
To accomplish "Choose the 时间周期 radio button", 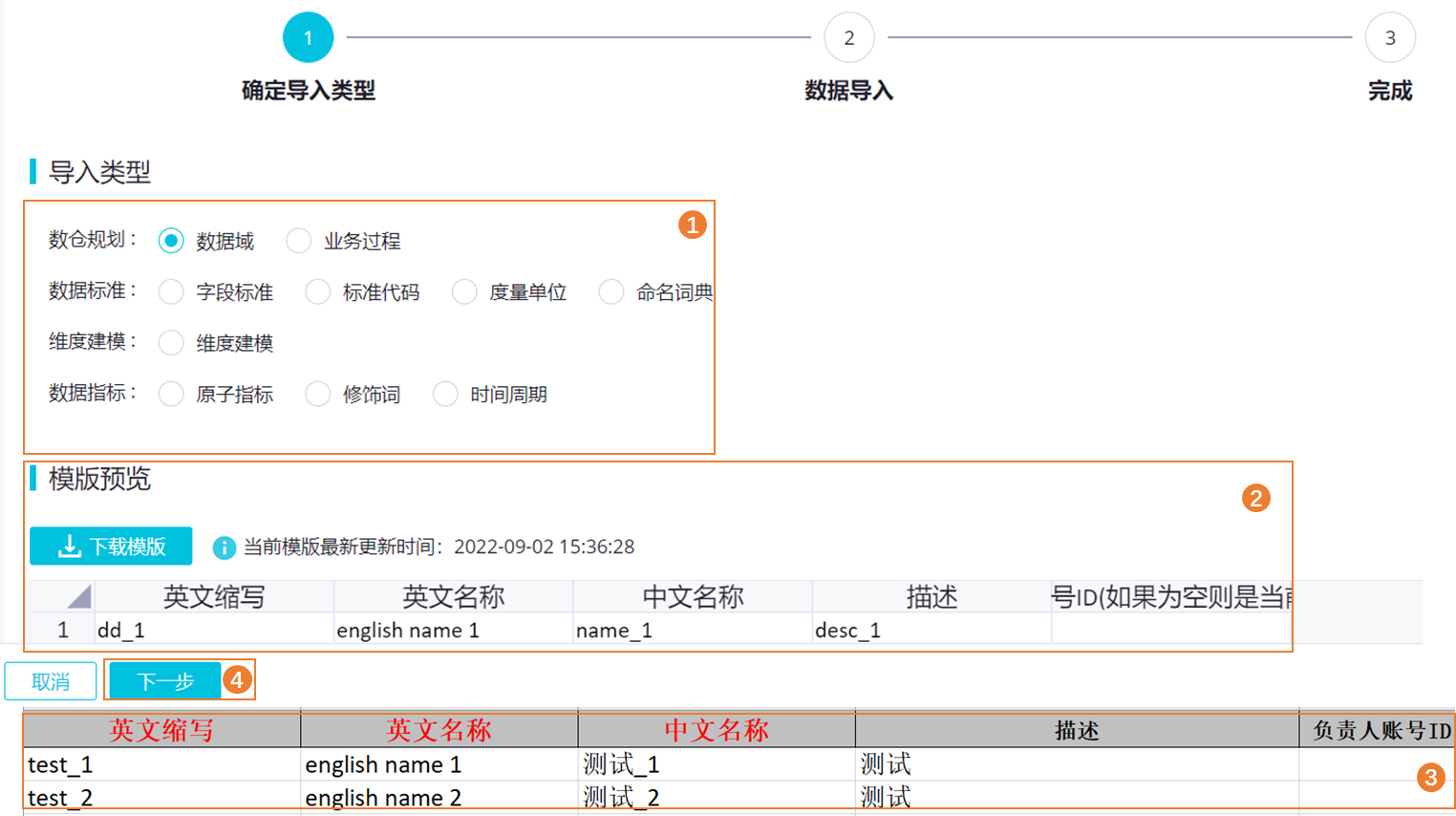I will coord(445,394).
